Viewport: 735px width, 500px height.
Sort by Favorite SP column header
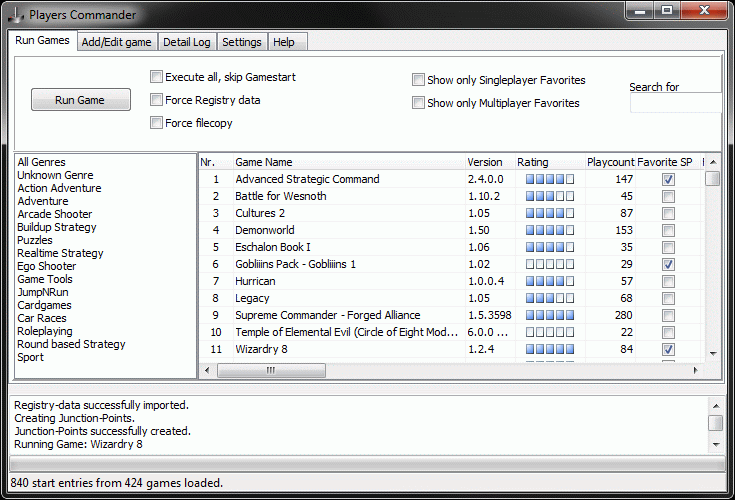668,162
